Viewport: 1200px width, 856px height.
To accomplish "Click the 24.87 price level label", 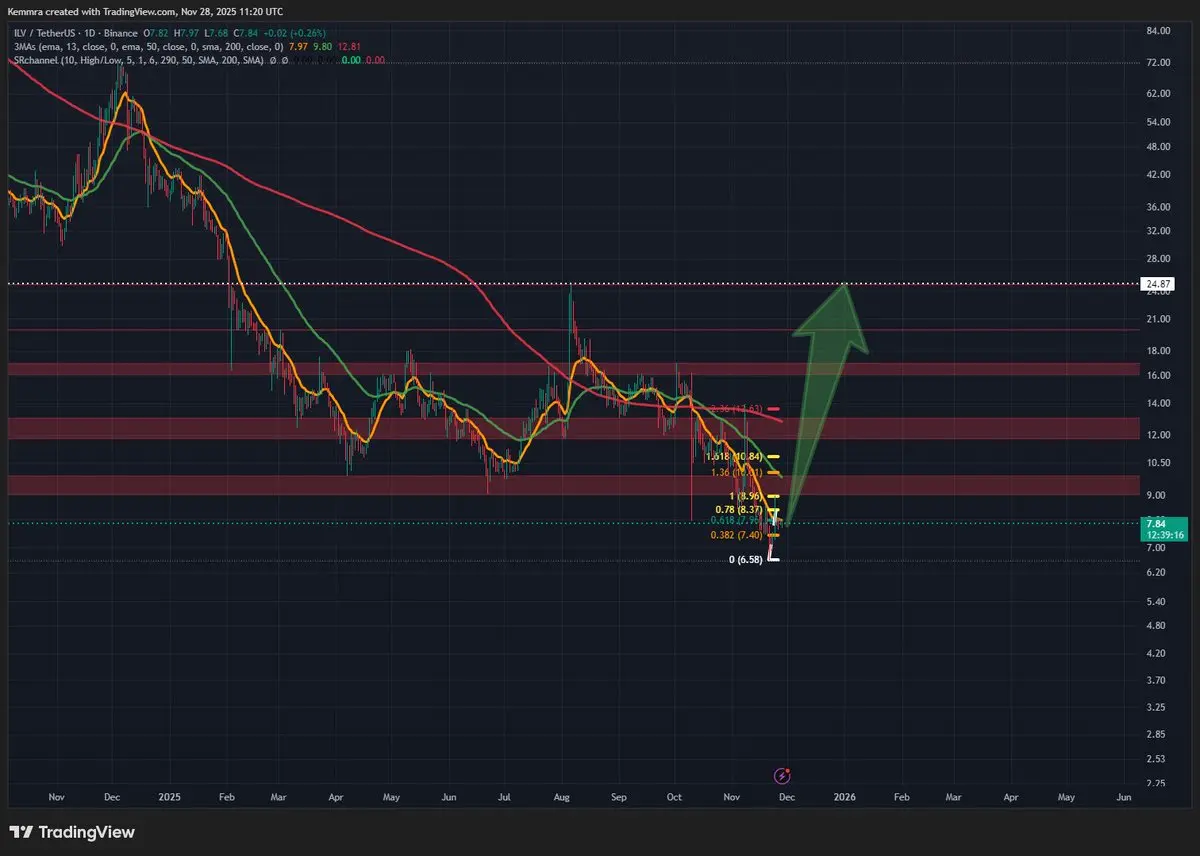I will 1159,285.
